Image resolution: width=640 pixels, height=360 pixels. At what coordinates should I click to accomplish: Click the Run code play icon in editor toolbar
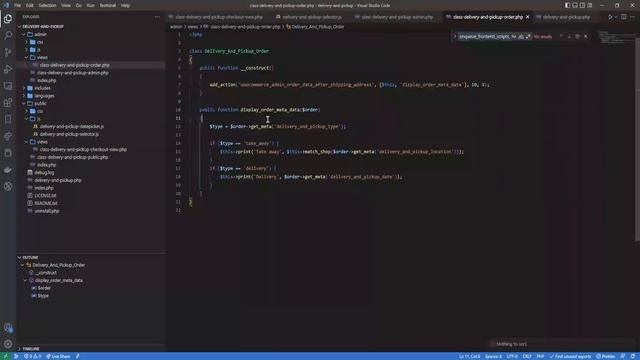click(610, 17)
